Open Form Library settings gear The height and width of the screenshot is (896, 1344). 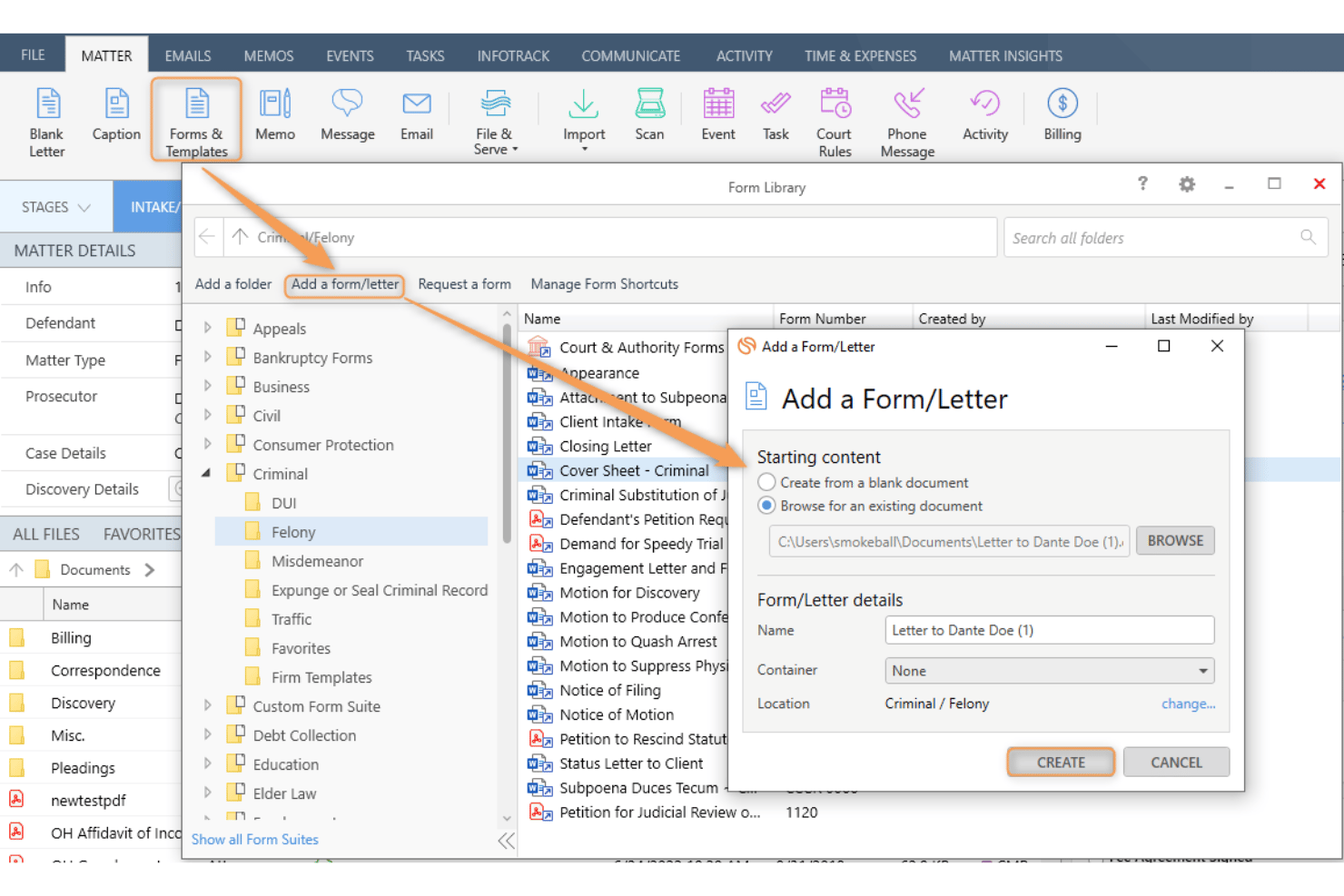tap(1186, 184)
